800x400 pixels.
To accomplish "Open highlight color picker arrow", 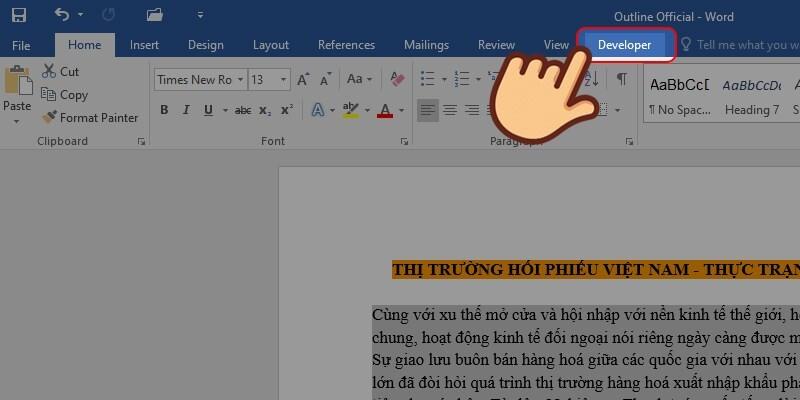I will 367,110.
